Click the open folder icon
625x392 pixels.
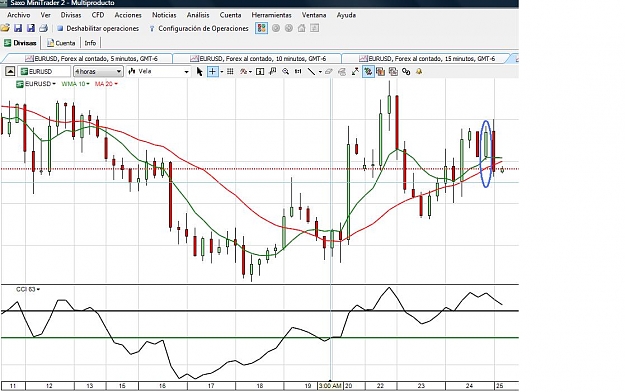click(5, 28)
